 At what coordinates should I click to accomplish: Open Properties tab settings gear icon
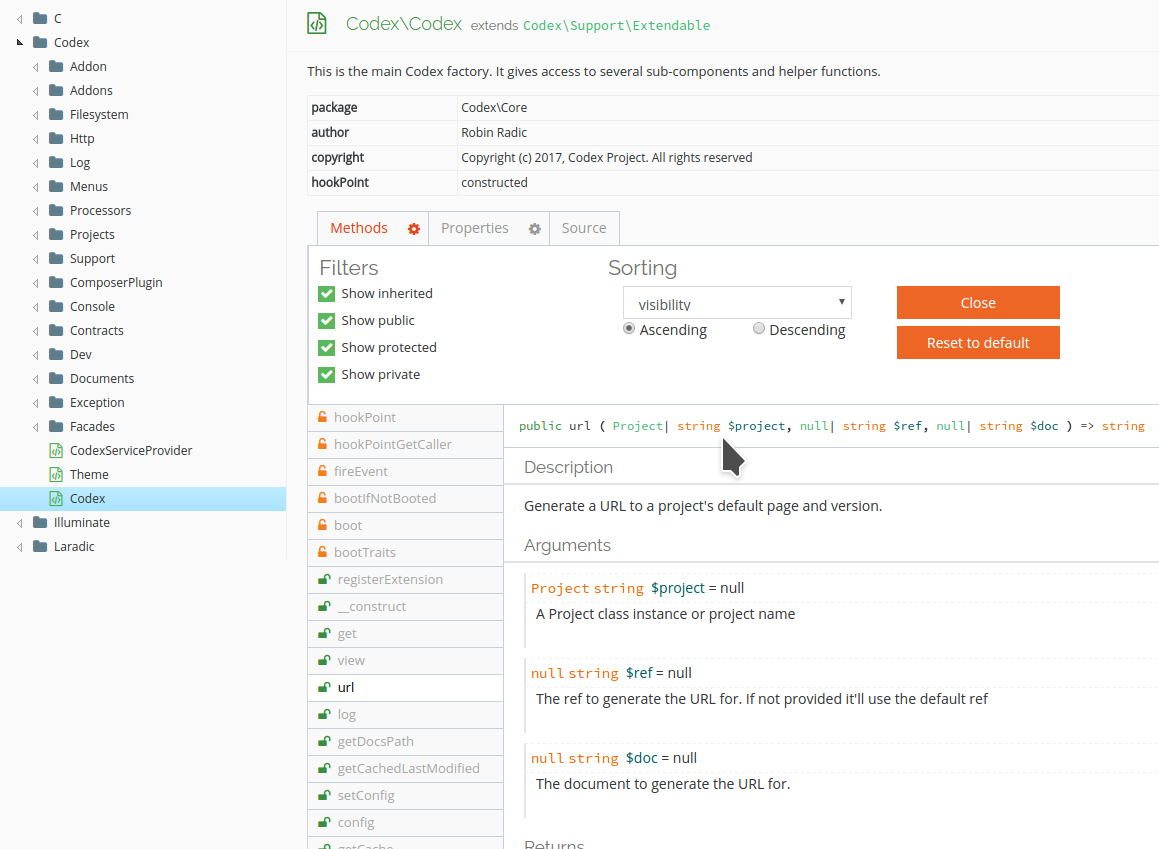(x=534, y=229)
